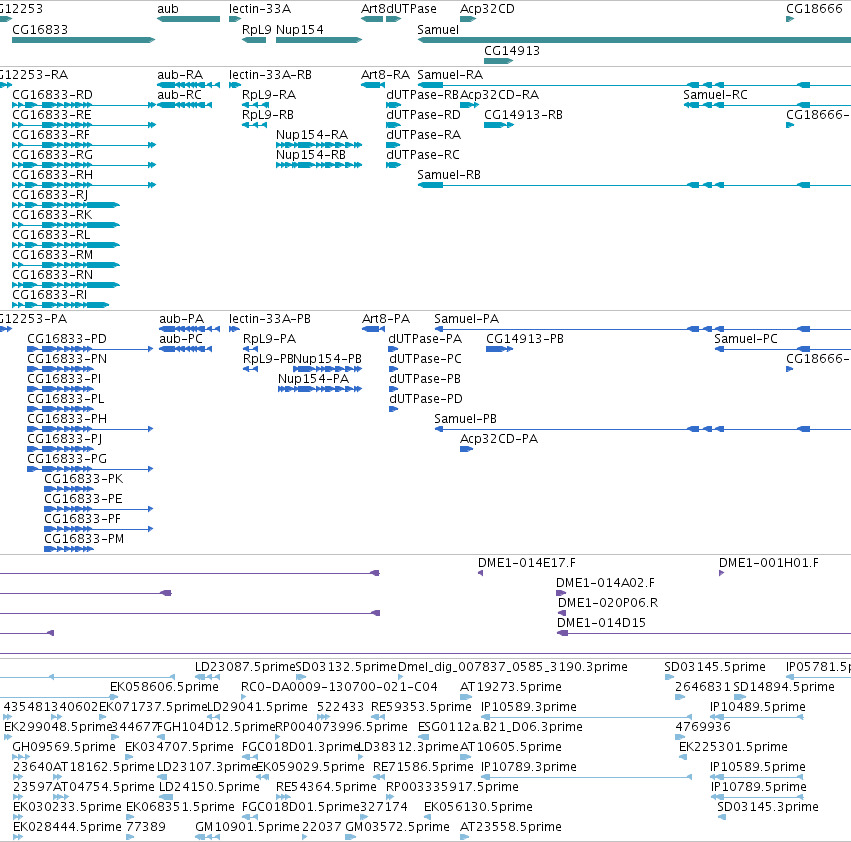Open the Acp32CD-PA protein label
Image resolution: width=851 pixels, height=842 pixels.
click(x=499, y=438)
